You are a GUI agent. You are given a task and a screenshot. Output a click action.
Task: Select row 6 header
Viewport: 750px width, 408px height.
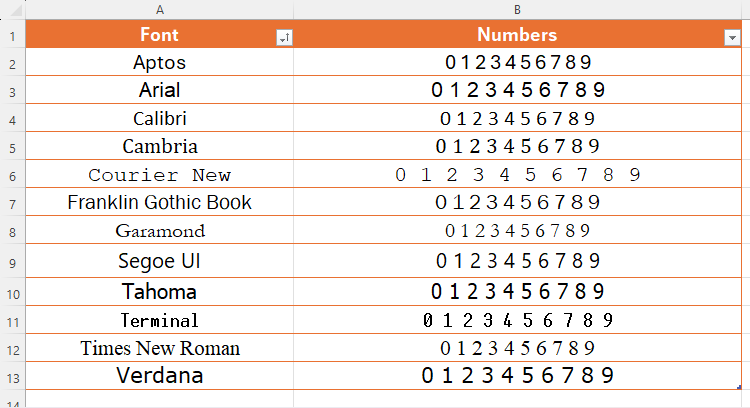pyautogui.click(x=12, y=176)
